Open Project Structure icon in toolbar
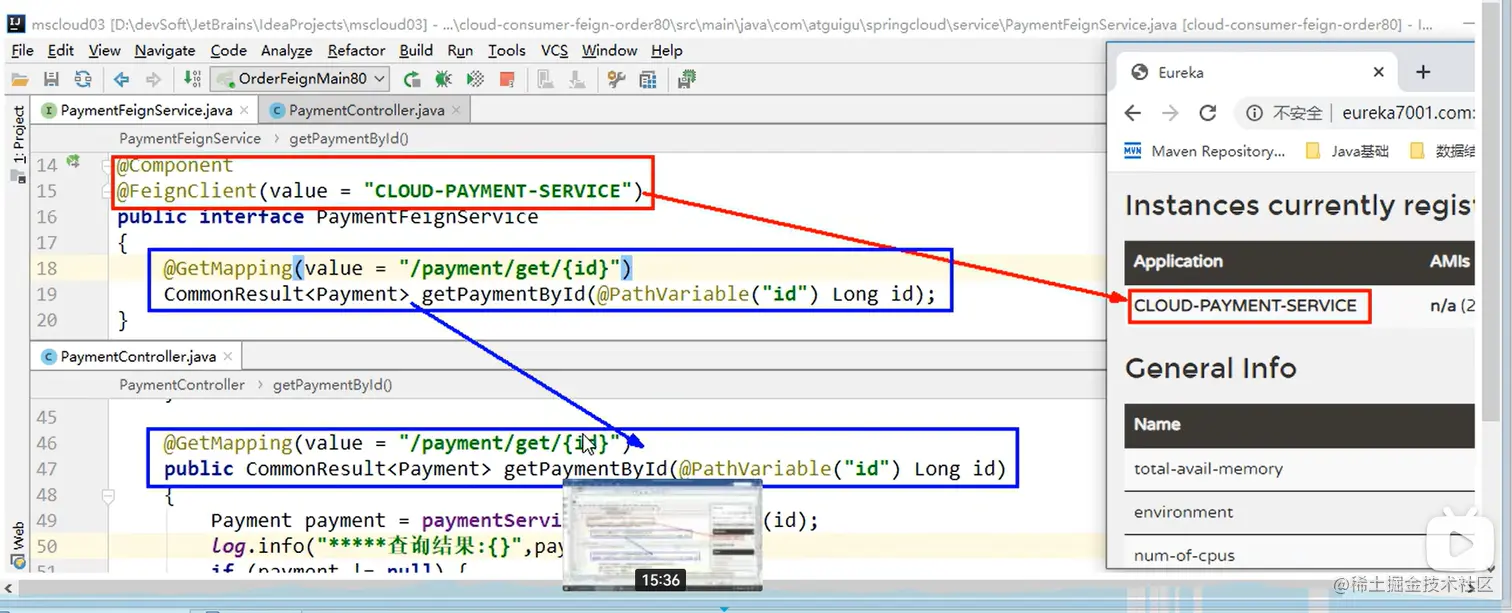Image resolution: width=1512 pixels, height=613 pixels. coord(648,79)
